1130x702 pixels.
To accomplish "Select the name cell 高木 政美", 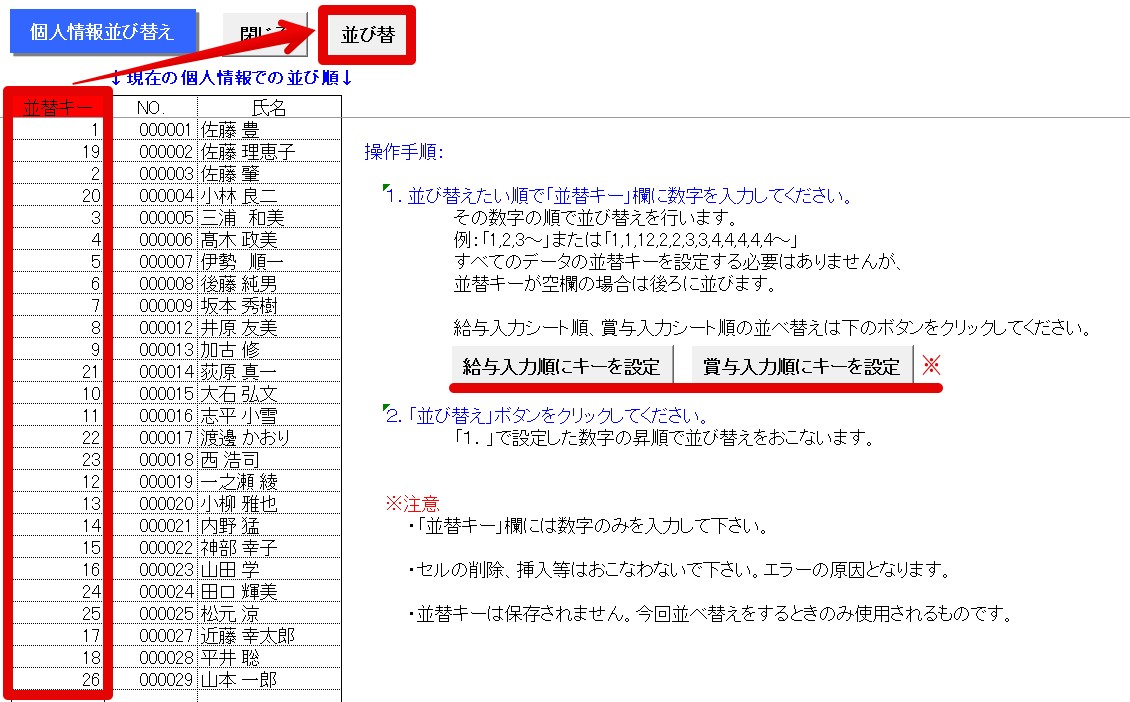I will click(269, 239).
